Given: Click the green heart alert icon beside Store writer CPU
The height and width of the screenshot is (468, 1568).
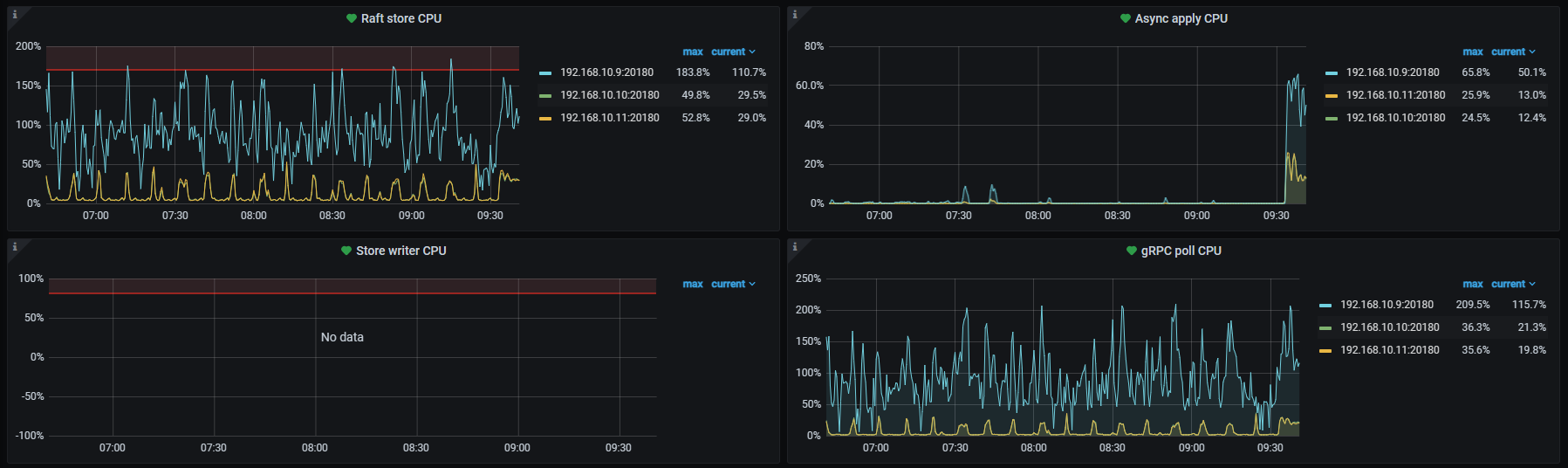Looking at the screenshot, I should tap(346, 251).
